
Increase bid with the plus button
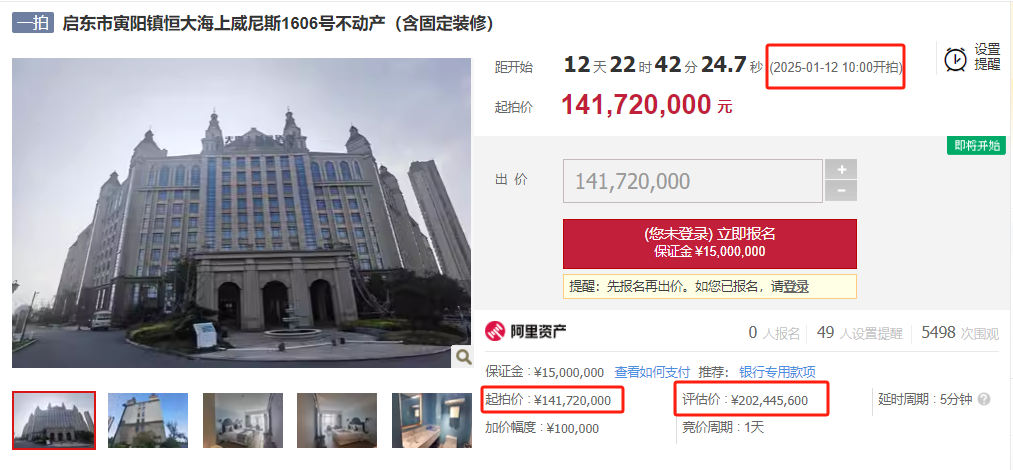point(841,169)
